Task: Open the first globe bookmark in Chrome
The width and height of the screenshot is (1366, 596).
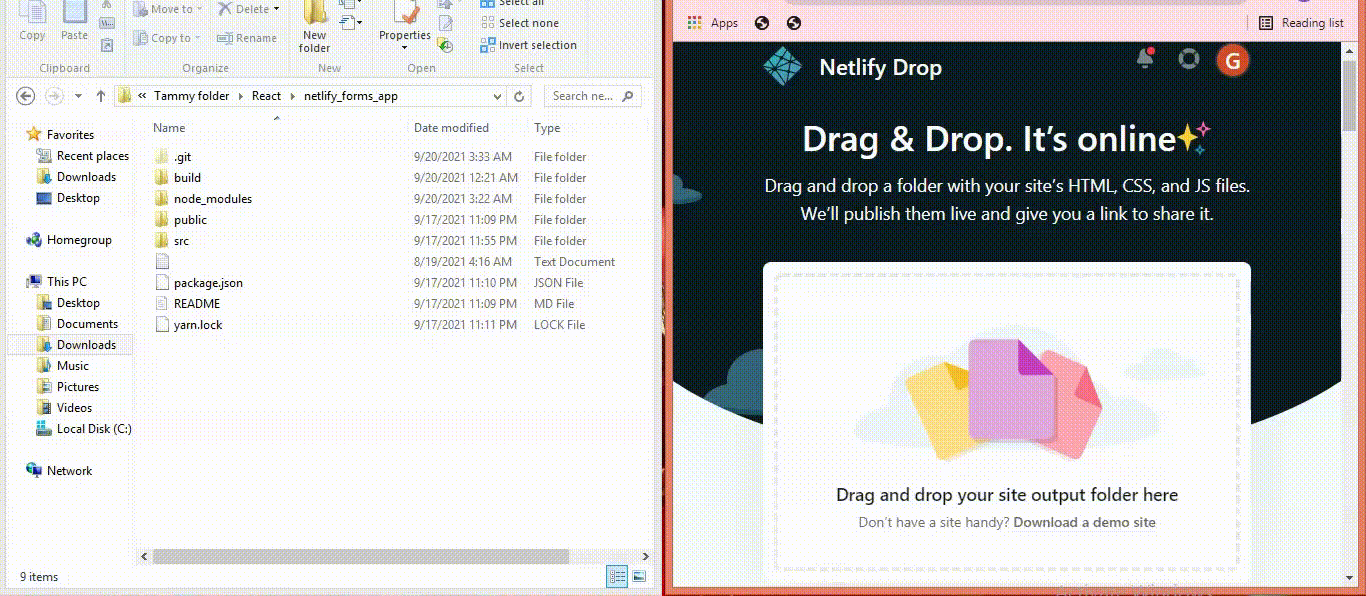Action: tap(762, 23)
